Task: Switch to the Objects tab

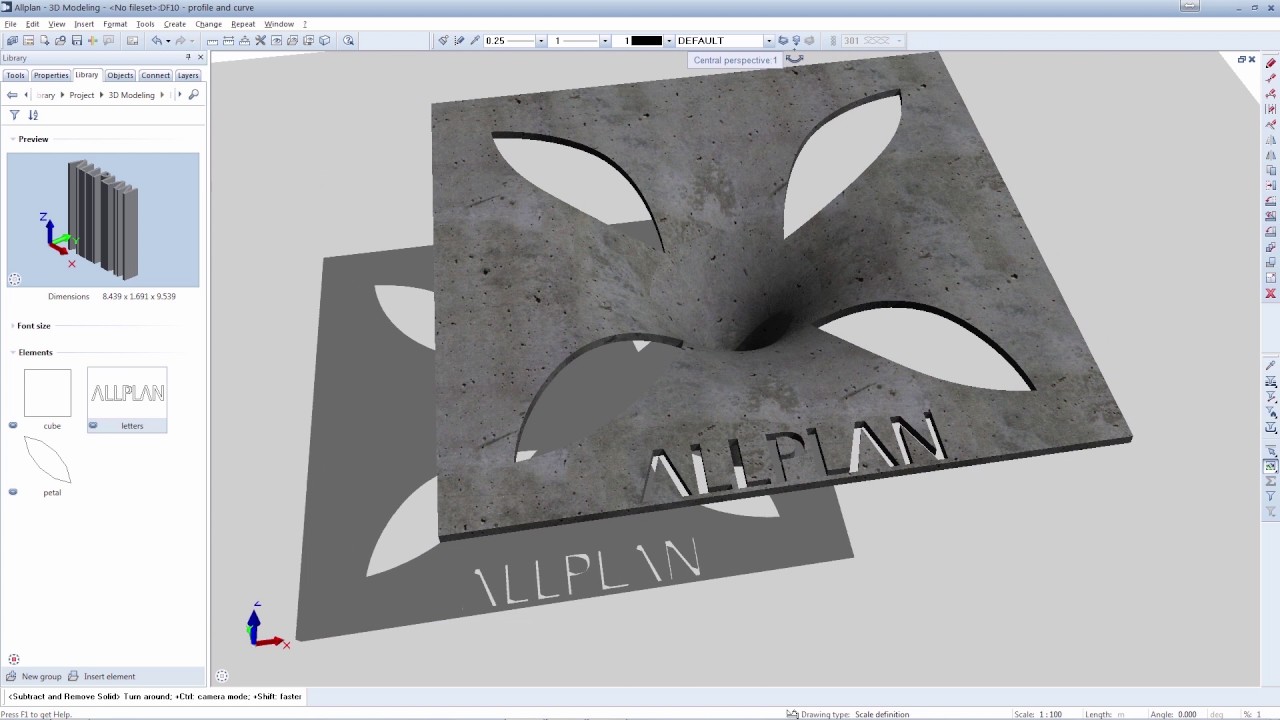Action: pos(120,75)
